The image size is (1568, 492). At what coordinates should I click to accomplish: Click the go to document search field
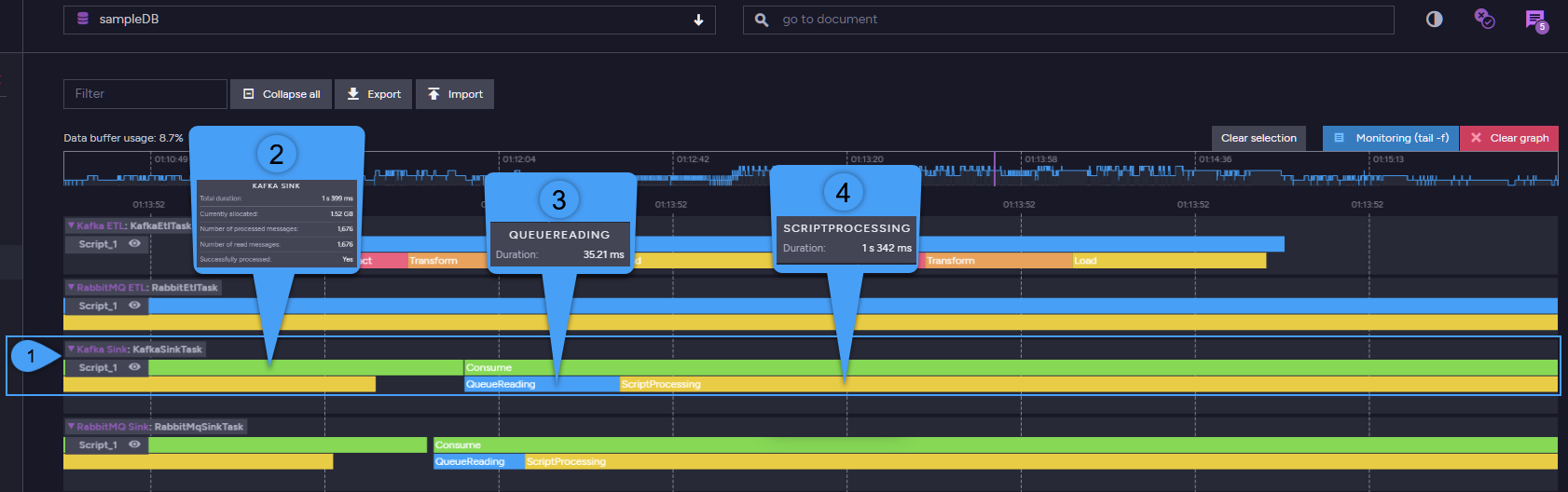(1068, 20)
